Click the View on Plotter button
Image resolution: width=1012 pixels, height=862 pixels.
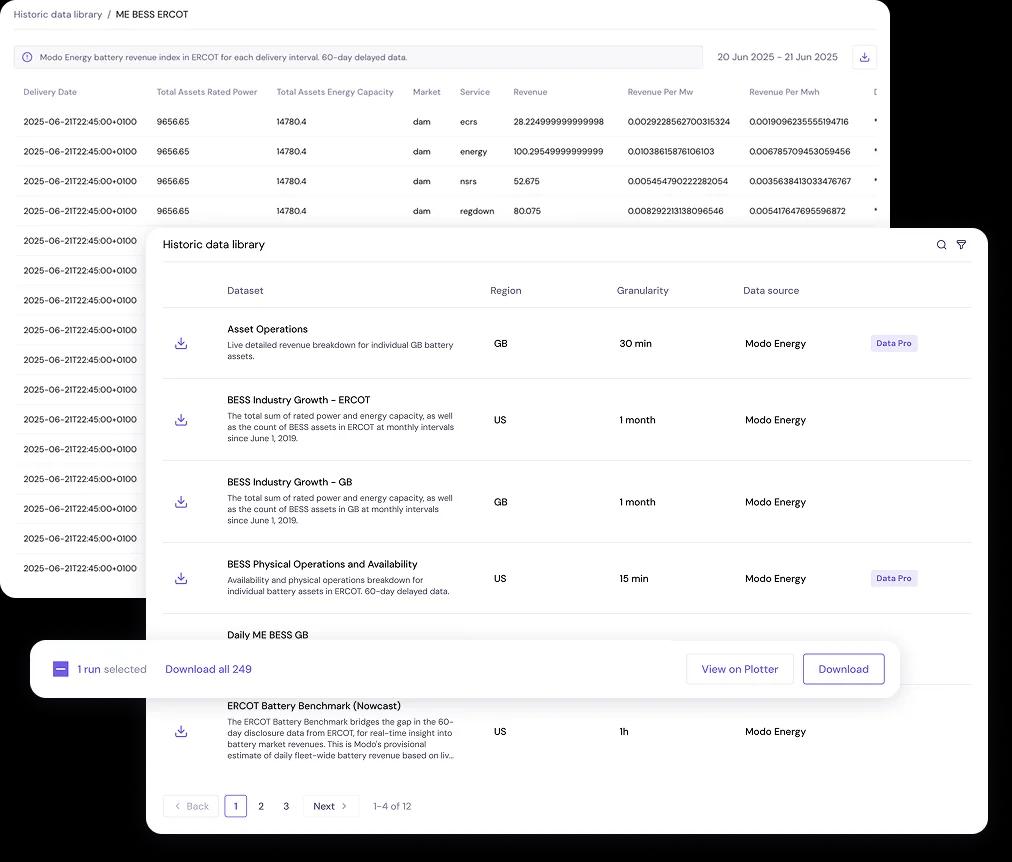pos(740,668)
